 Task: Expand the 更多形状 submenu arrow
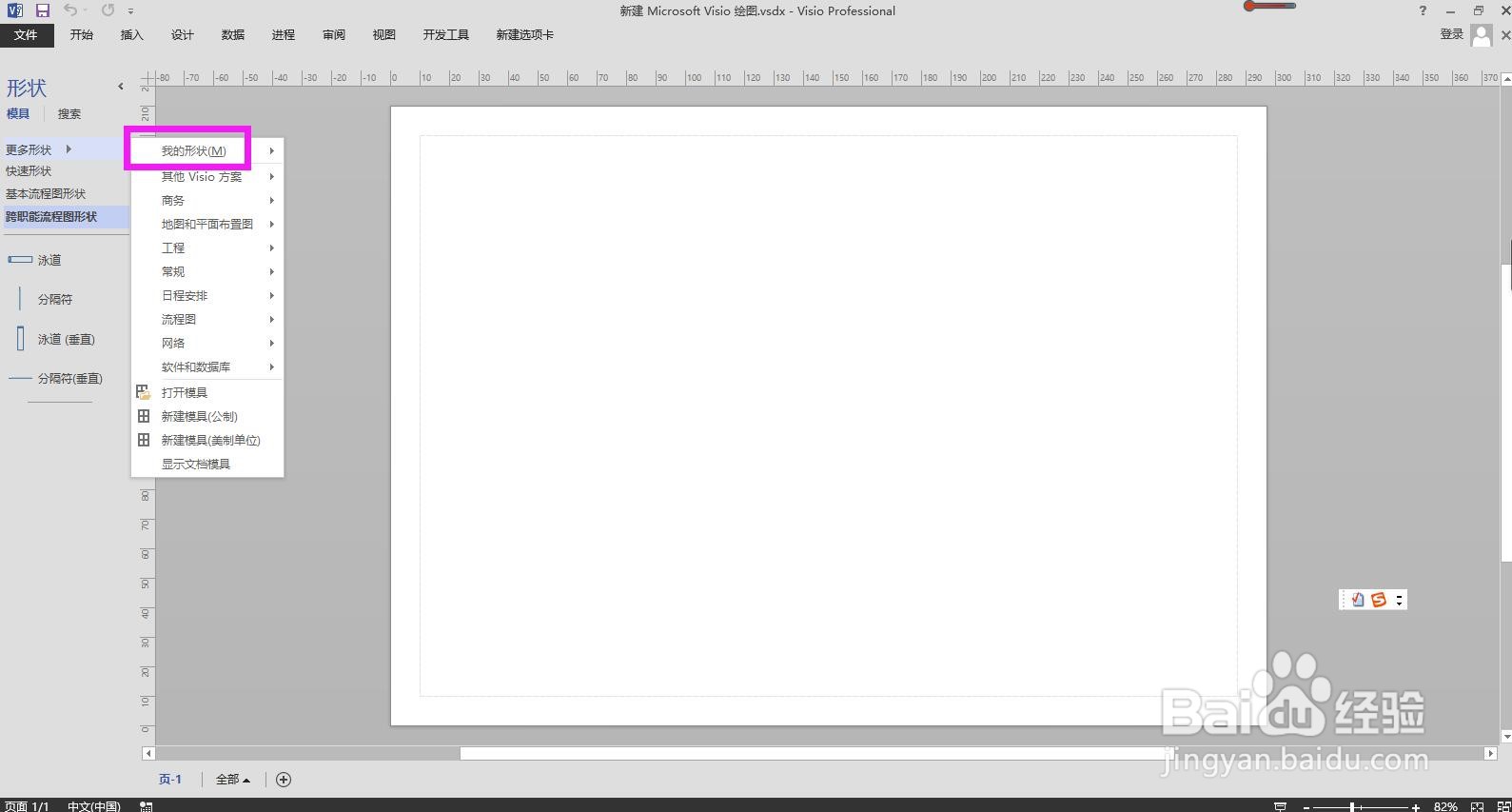[x=69, y=149]
